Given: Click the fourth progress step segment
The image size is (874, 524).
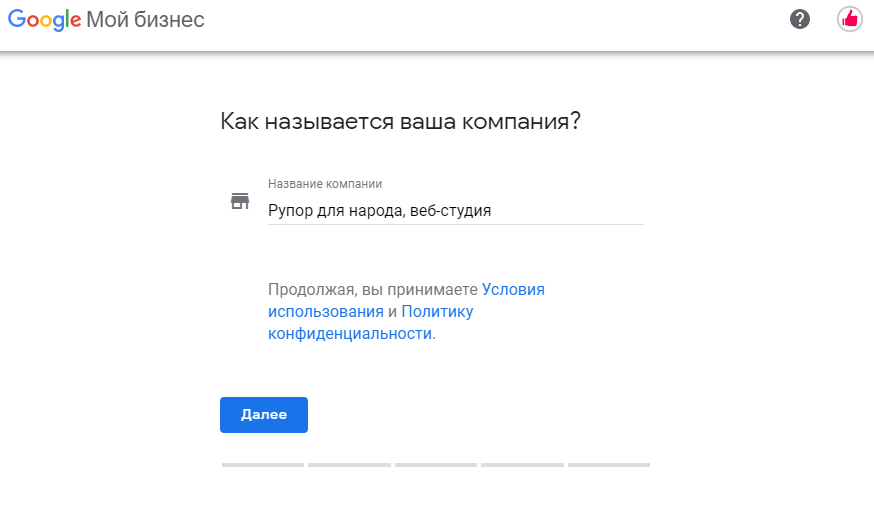Looking at the screenshot, I should click(x=522, y=465).
